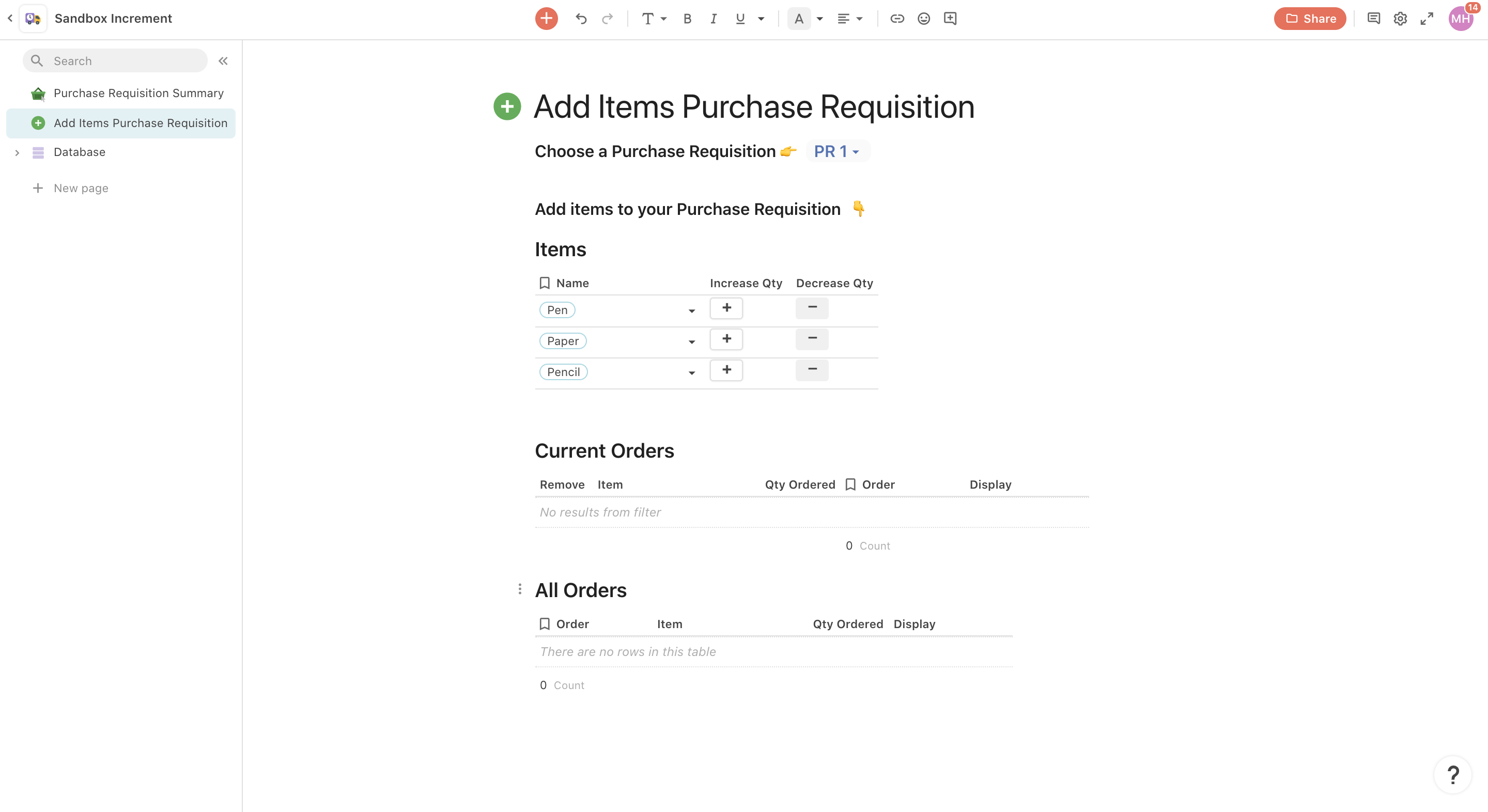Image resolution: width=1488 pixels, height=812 pixels.
Task: Choose the text highlight color button
Action: coord(799,19)
